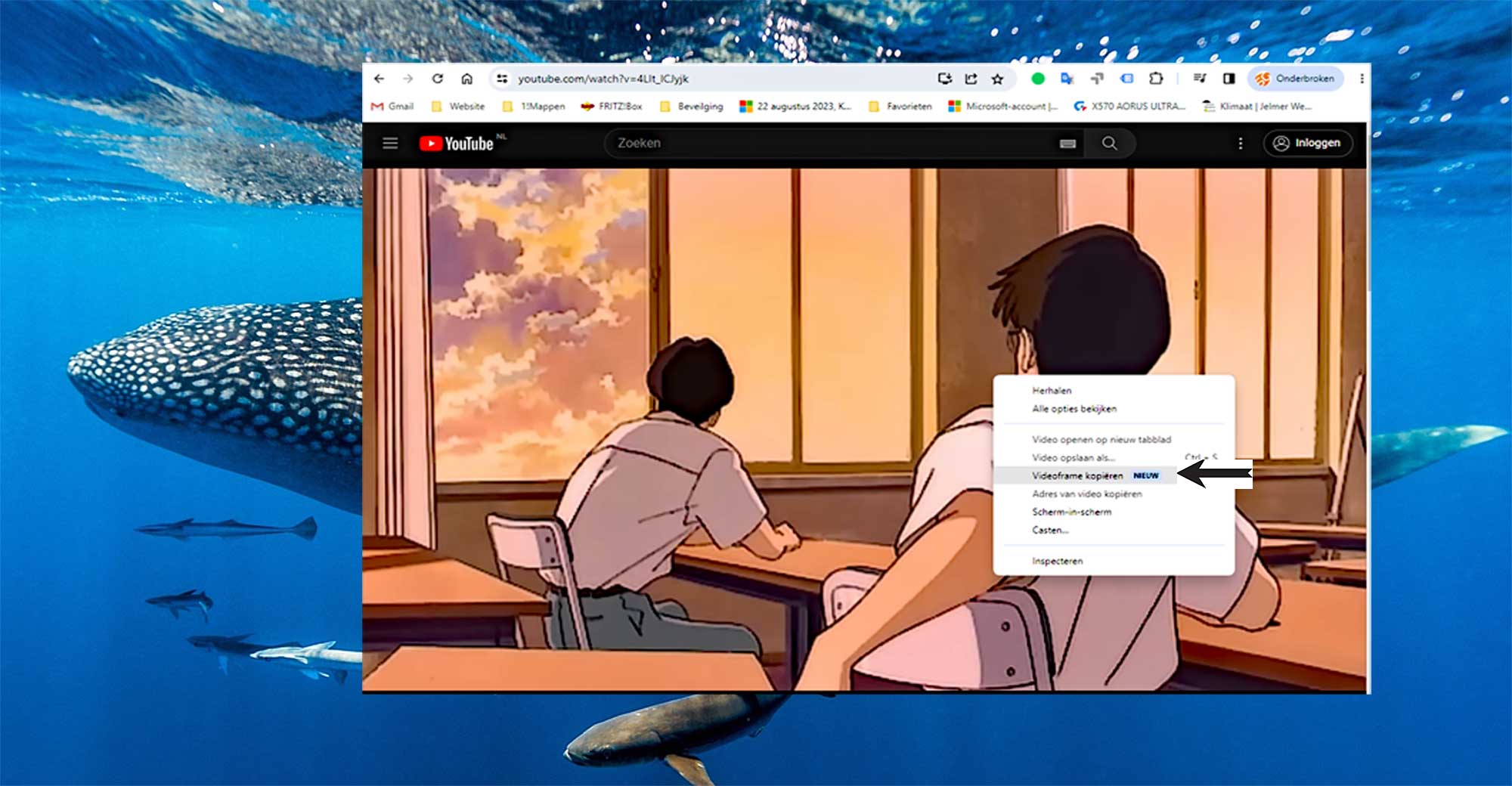The image size is (1512, 786).
Task: Go to the YouTube home logo
Action: click(457, 143)
